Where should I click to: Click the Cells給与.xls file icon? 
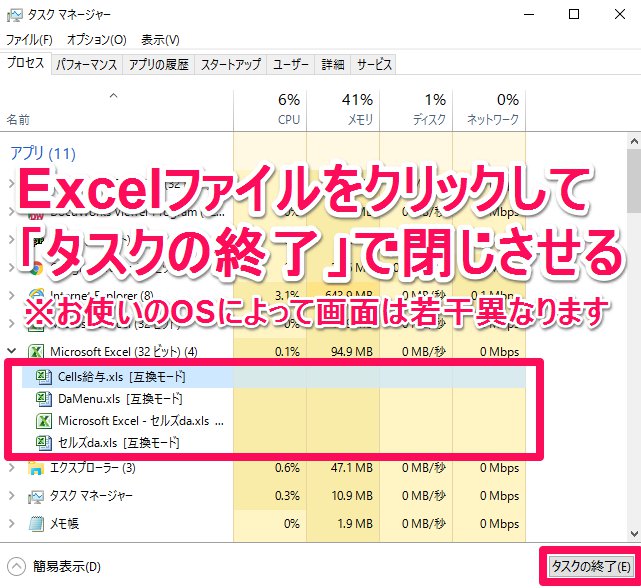point(43,377)
